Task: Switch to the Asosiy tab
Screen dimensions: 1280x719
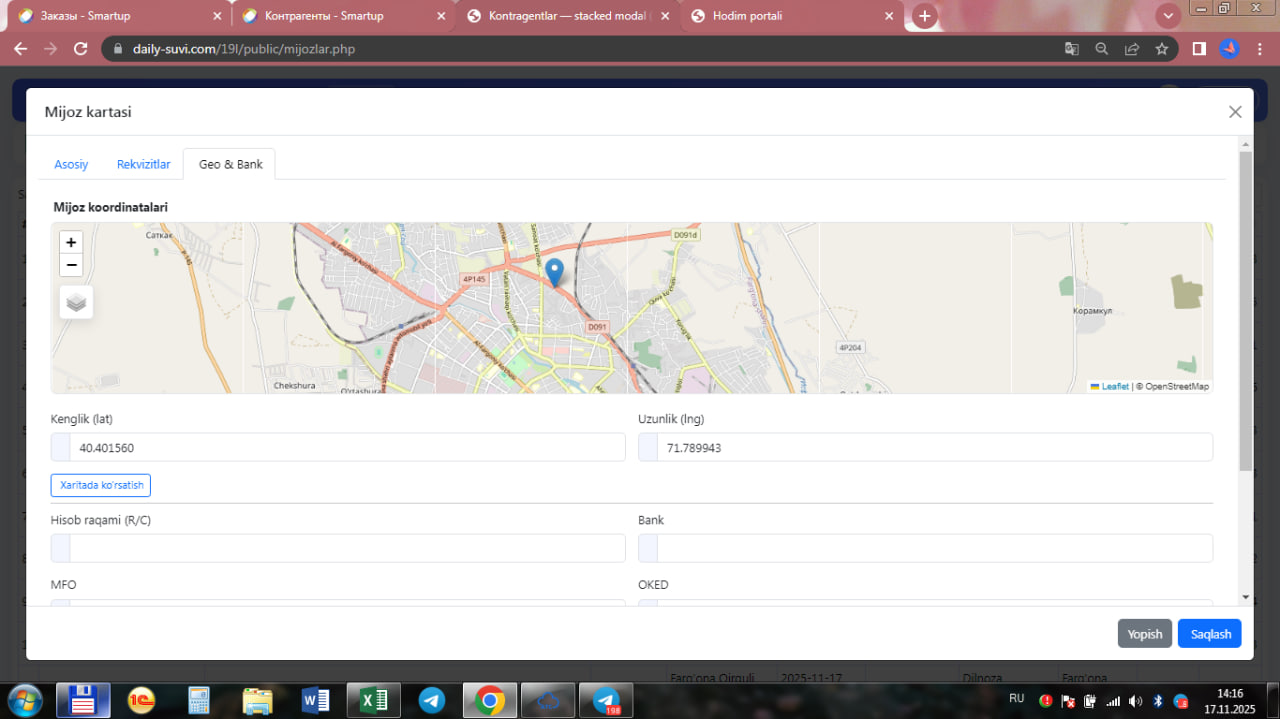Action: [71, 164]
